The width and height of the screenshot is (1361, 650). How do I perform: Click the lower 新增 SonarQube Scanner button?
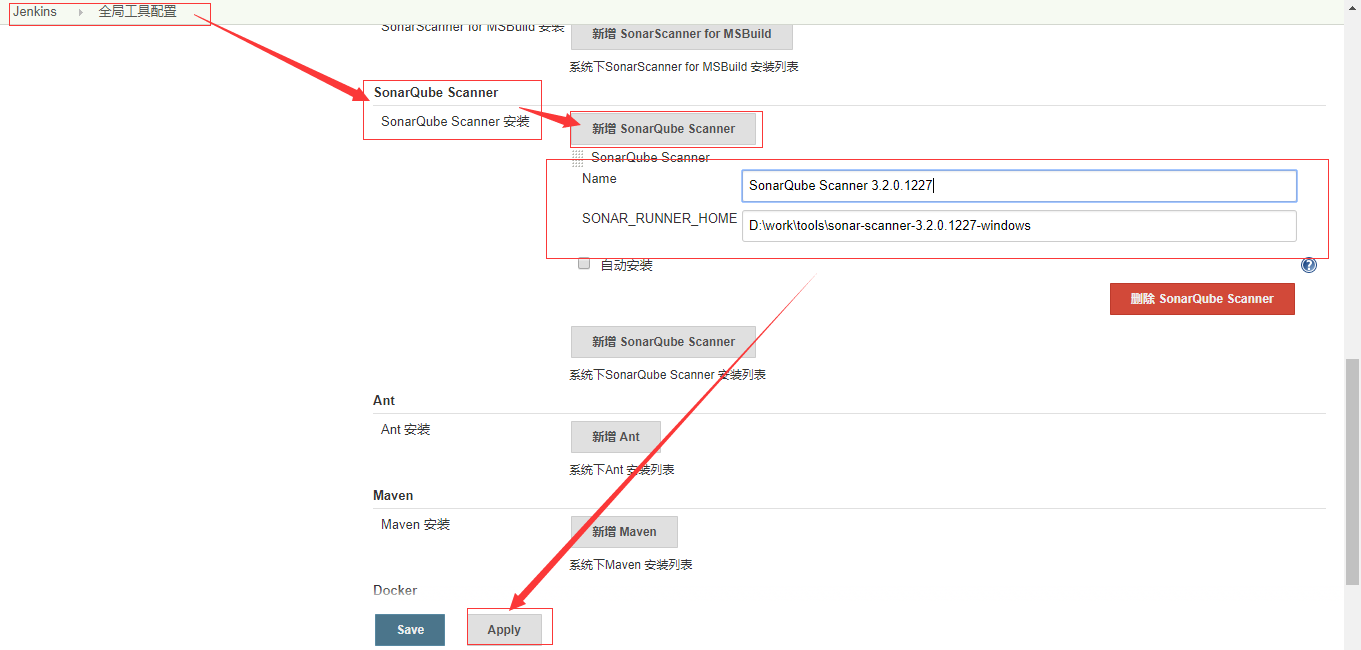coord(663,341)
